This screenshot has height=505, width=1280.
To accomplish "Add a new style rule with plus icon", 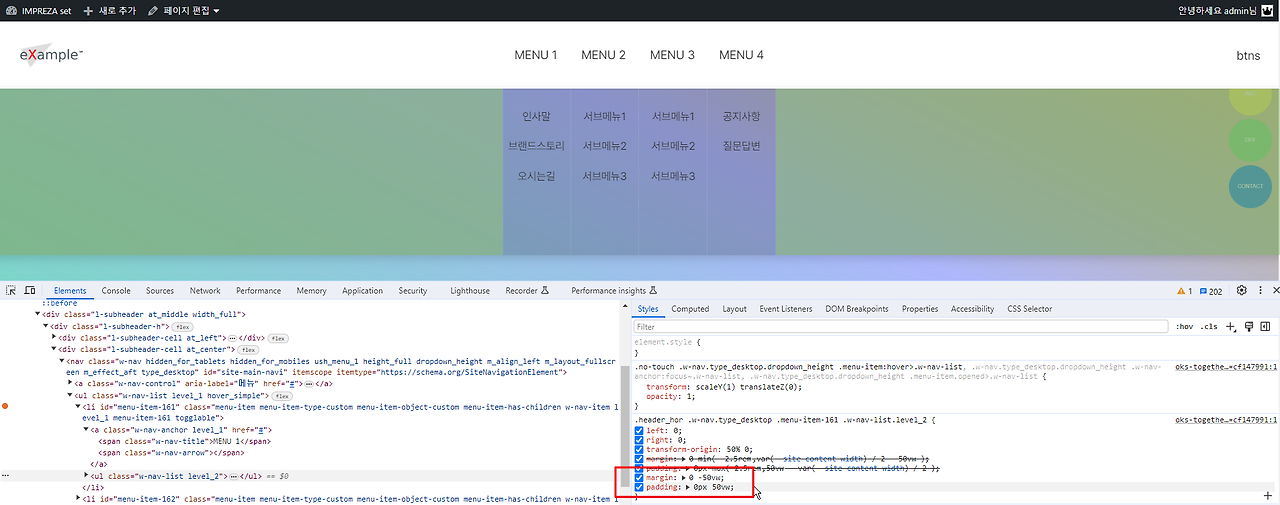I will click(1231, 327).
